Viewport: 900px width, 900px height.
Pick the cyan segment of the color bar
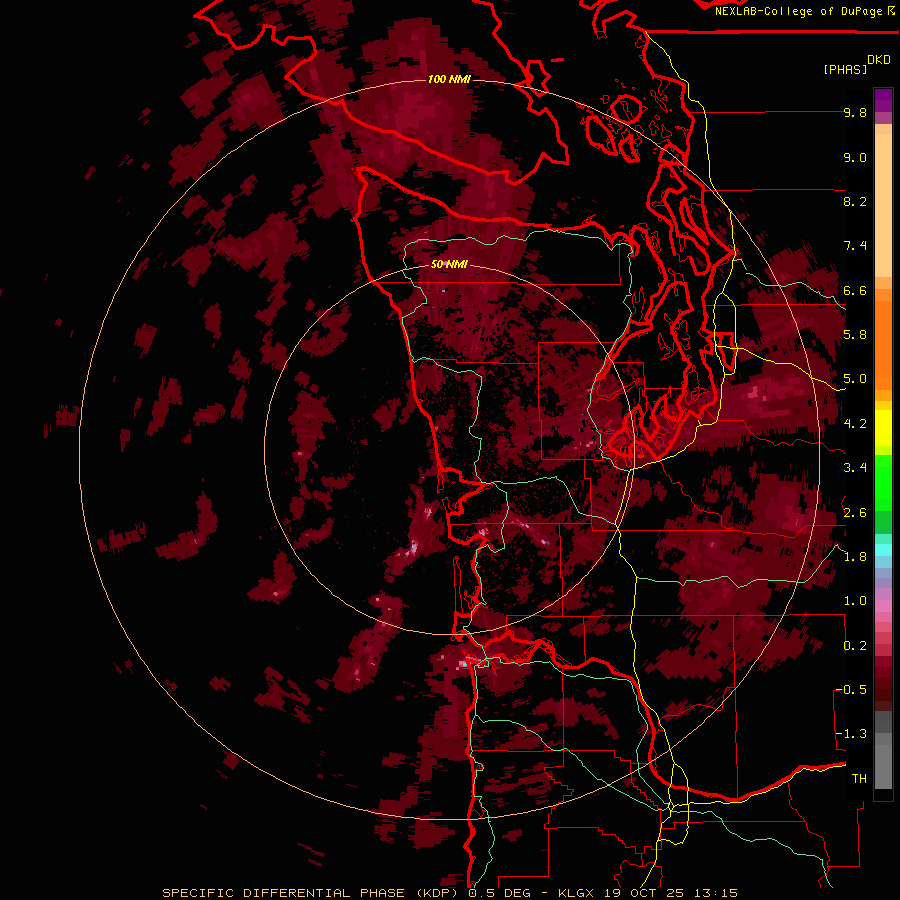pos(883,550)
